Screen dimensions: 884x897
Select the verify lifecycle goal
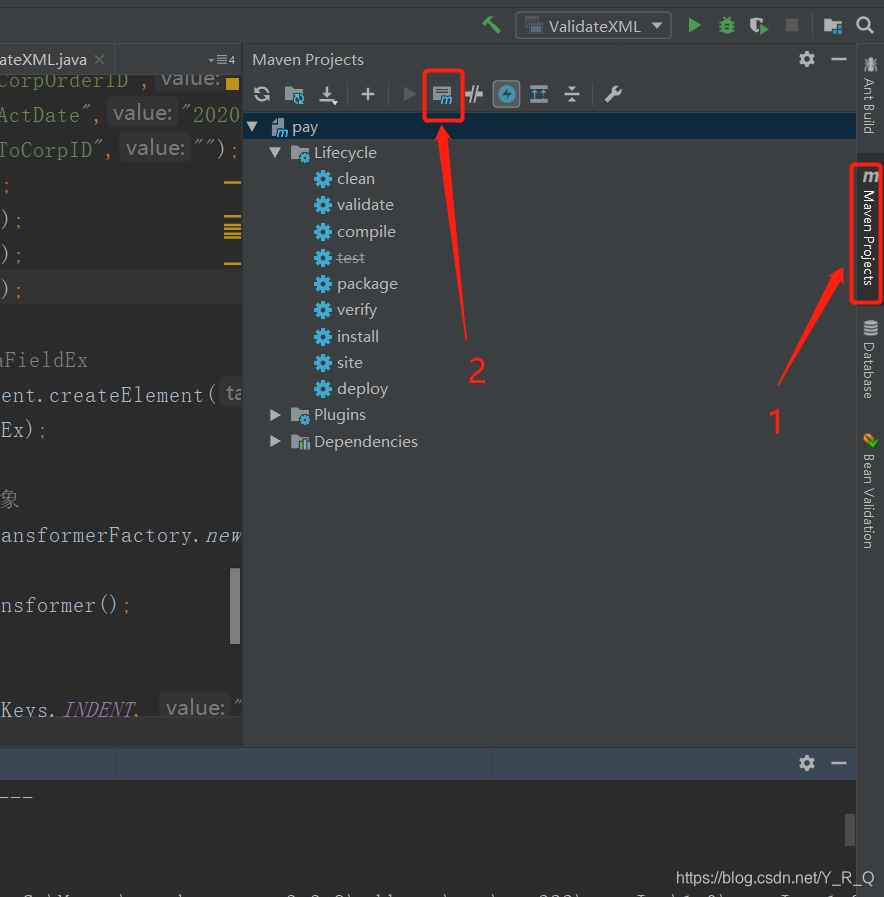[357, 310]
